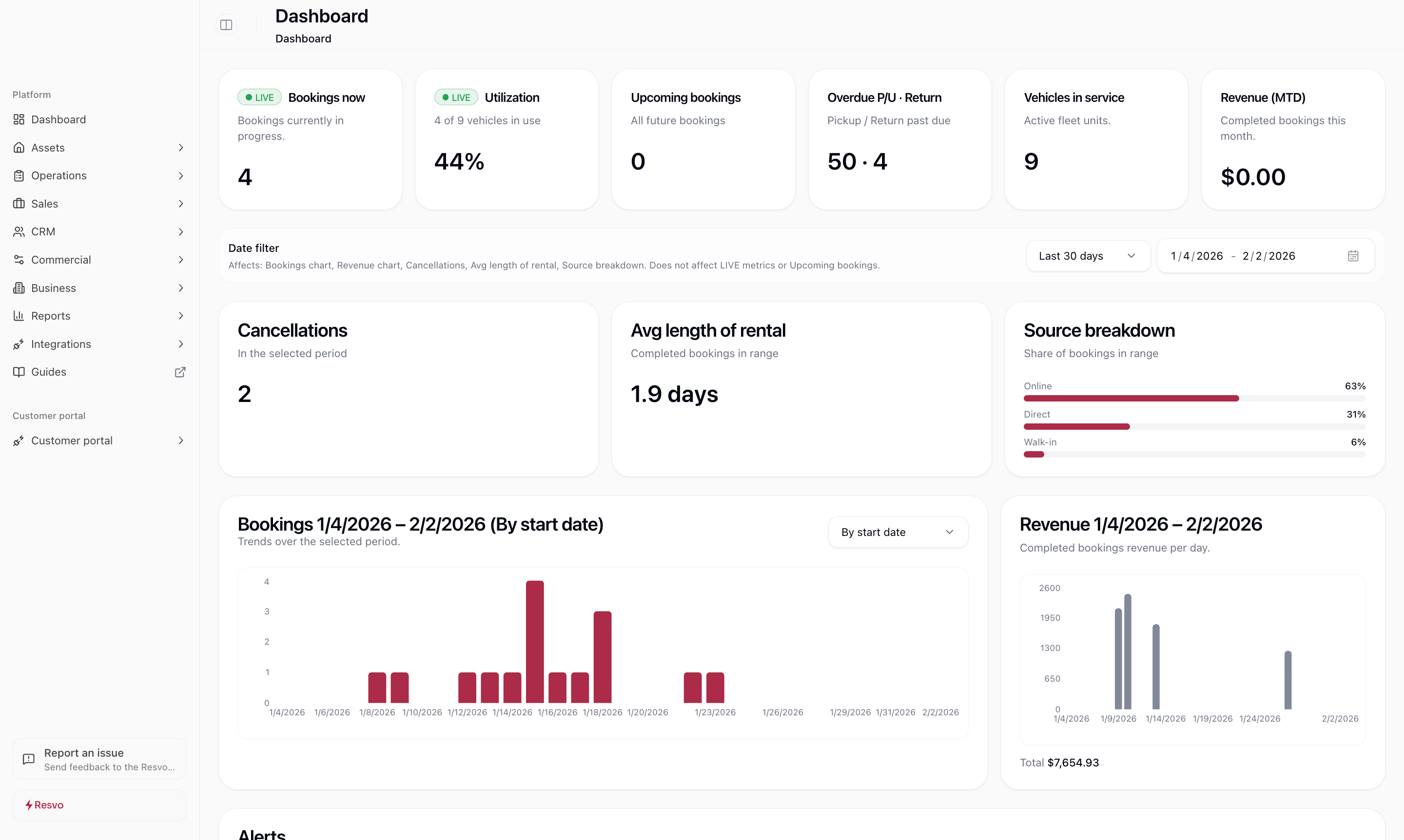Select Customer portal in the sidebar
This screenshot has height=840, width=1404.
click(71, 440)
